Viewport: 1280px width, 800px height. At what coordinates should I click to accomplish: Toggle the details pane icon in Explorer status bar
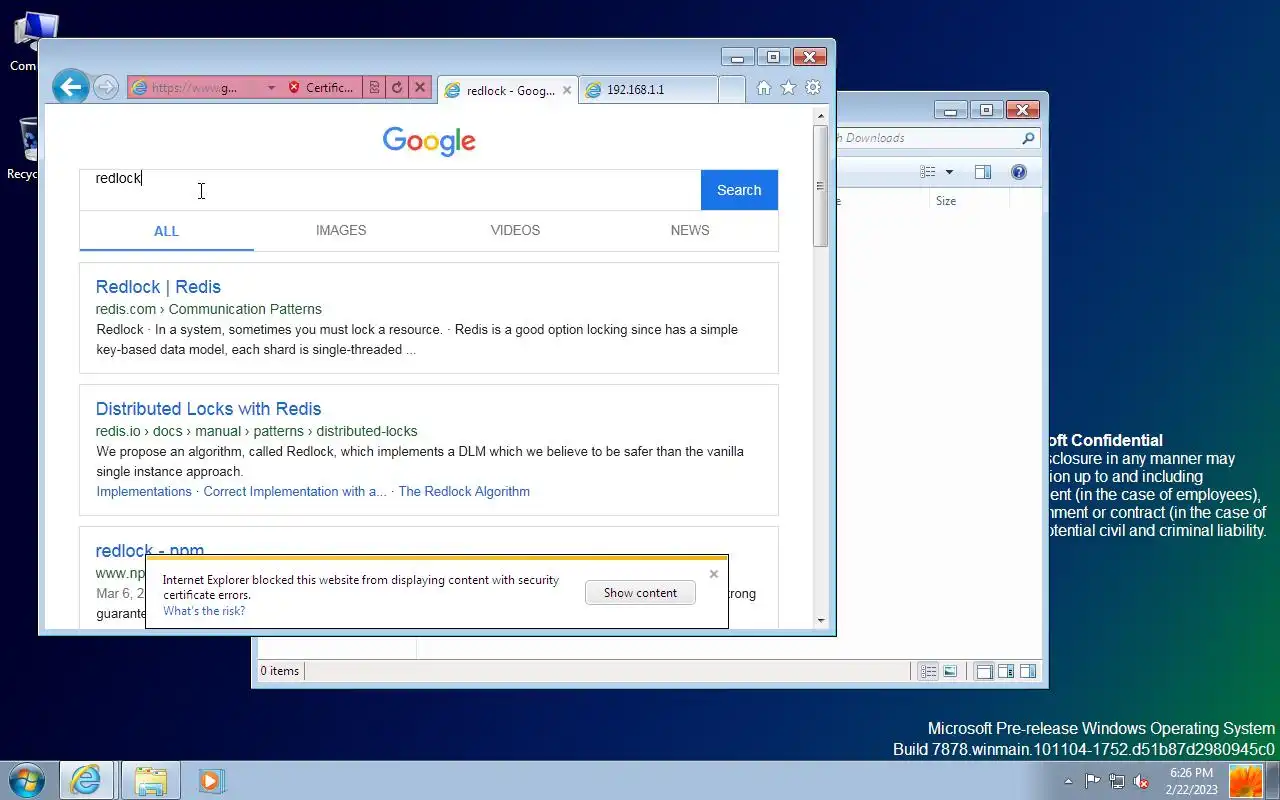(x=1006, y=672)
